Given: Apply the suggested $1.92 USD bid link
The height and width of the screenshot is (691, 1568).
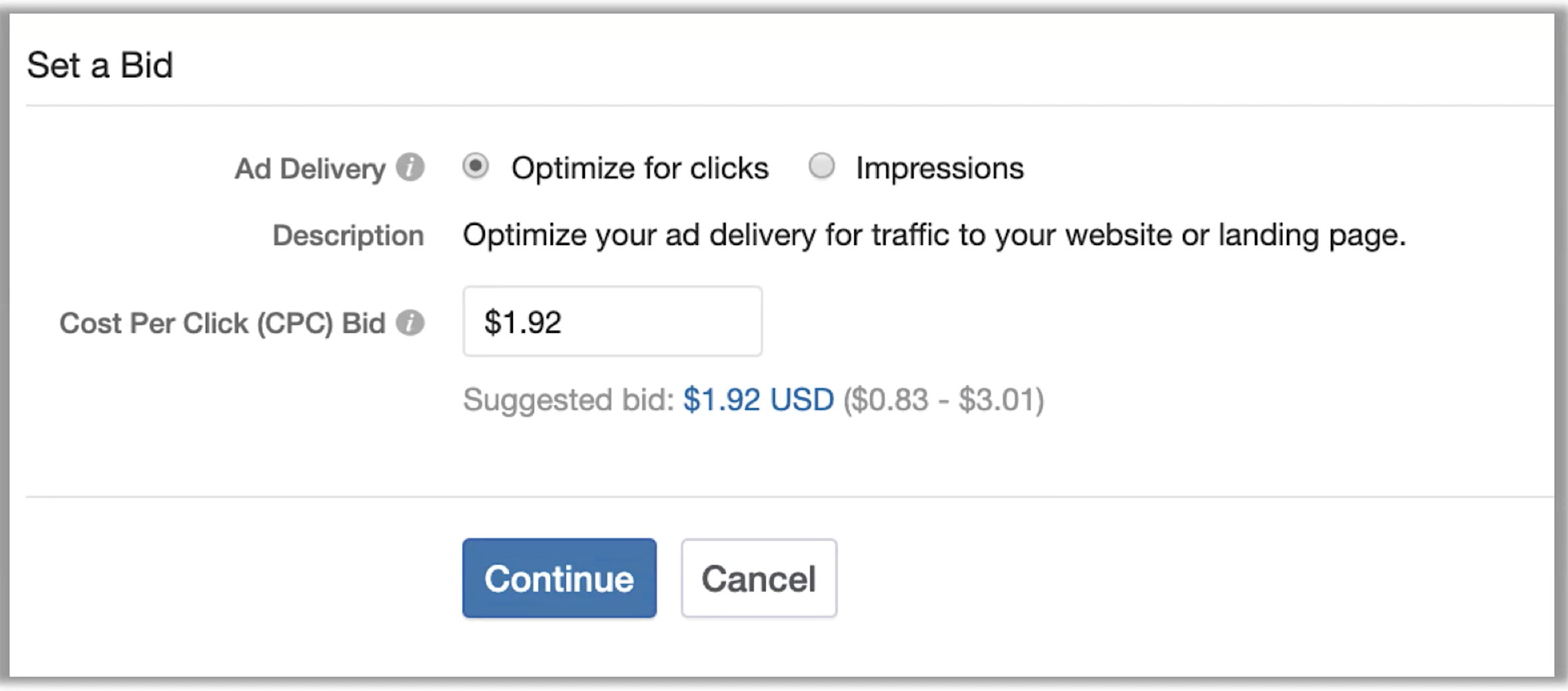Looking at the screenshot, I should (x=759, y=399).
